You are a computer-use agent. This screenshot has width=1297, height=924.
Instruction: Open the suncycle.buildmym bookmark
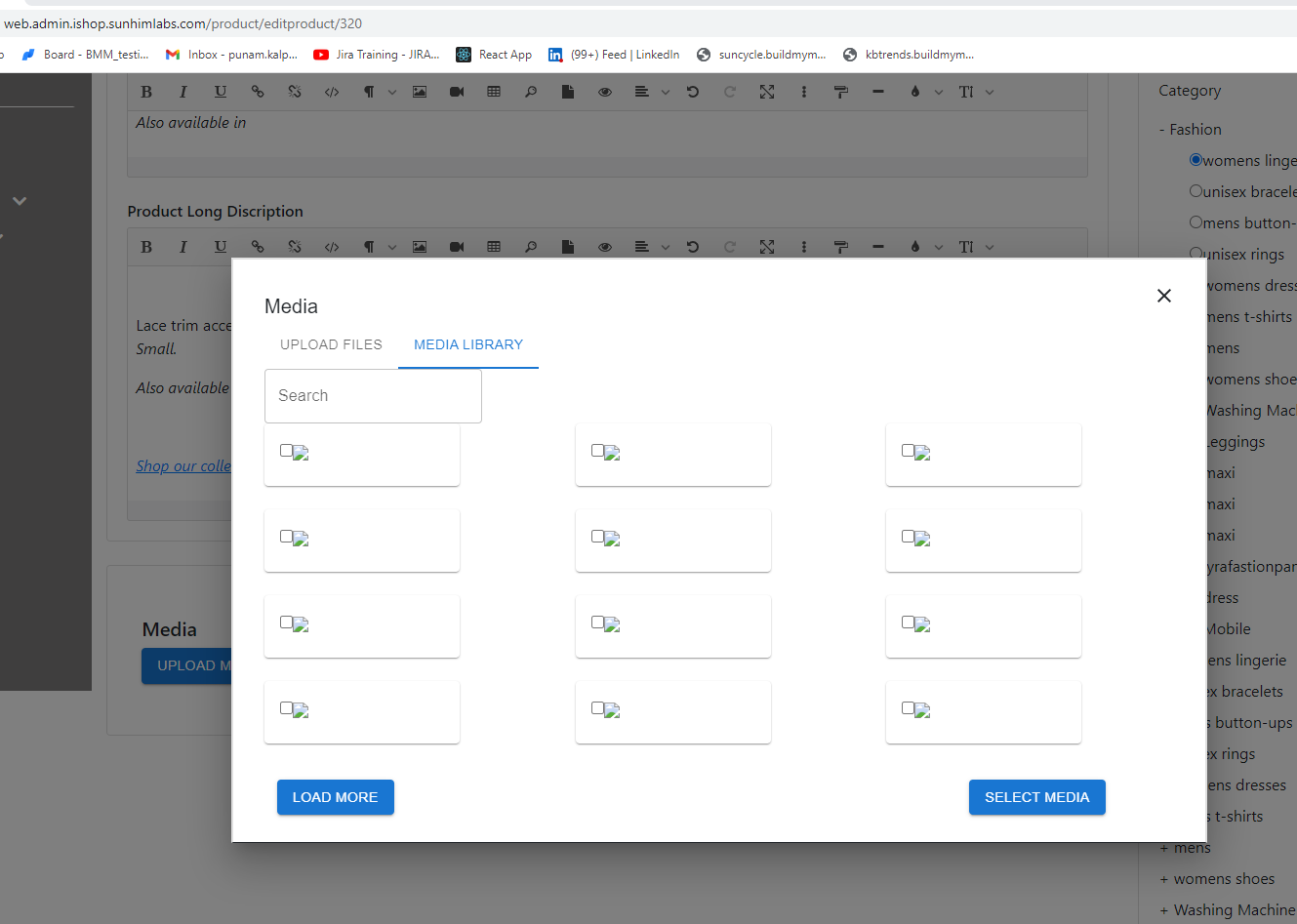coord(761,55)
